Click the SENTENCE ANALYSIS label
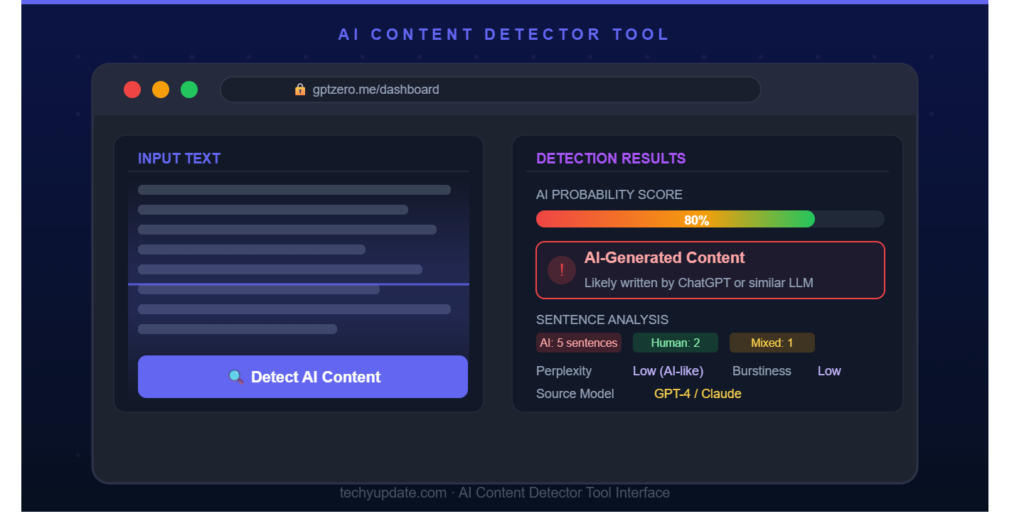 (602, 320)
